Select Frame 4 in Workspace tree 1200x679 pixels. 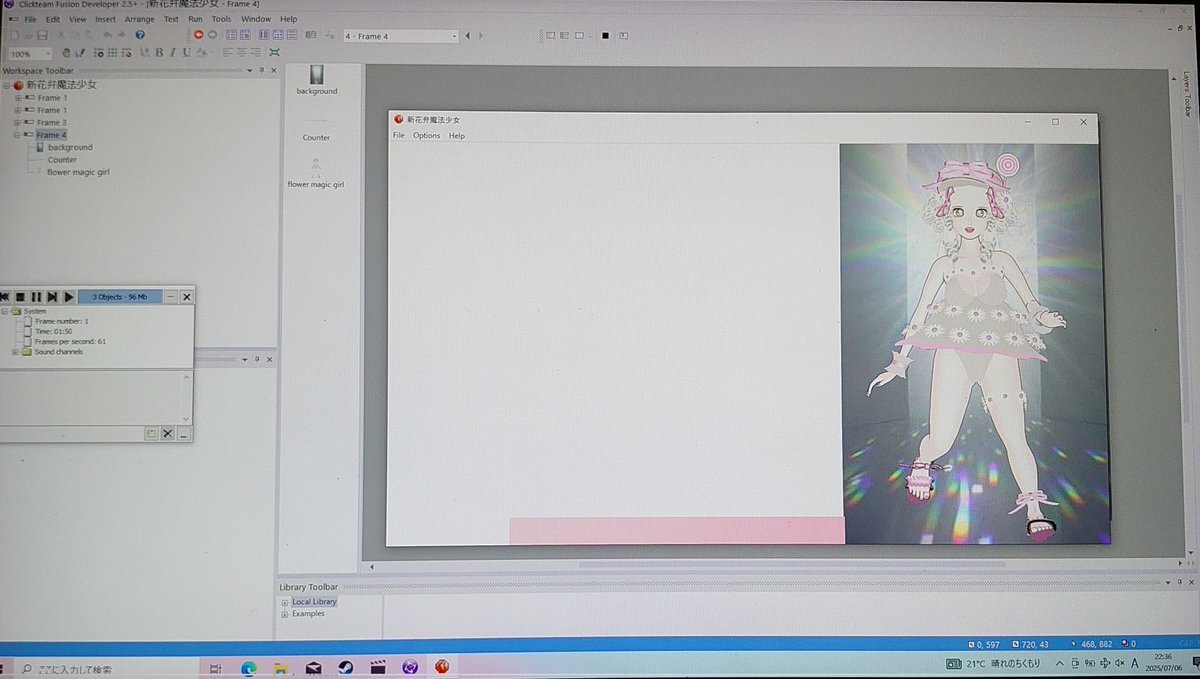[x=52, y=134]
